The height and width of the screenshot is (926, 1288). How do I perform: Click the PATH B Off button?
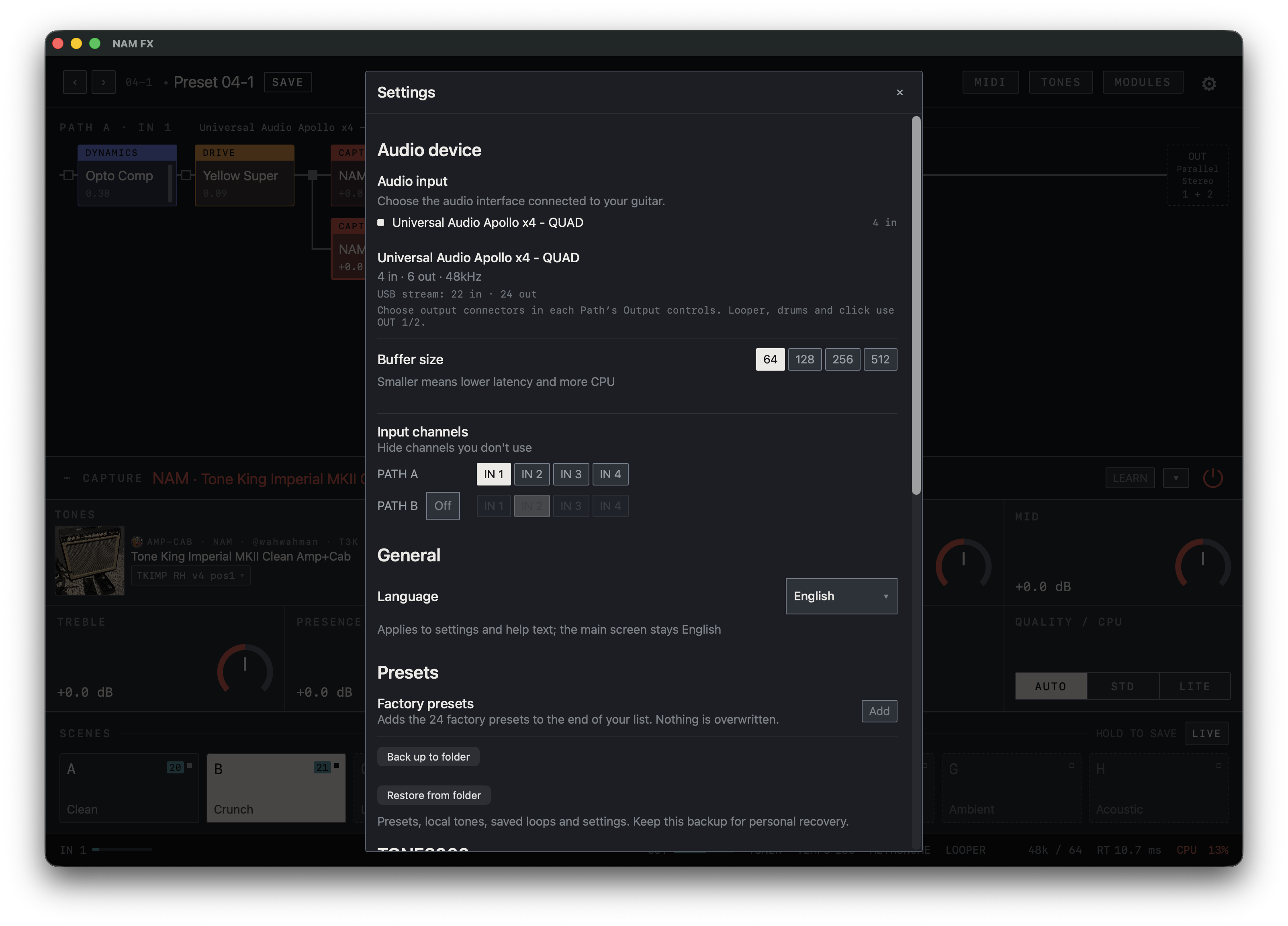click(442, 505)
